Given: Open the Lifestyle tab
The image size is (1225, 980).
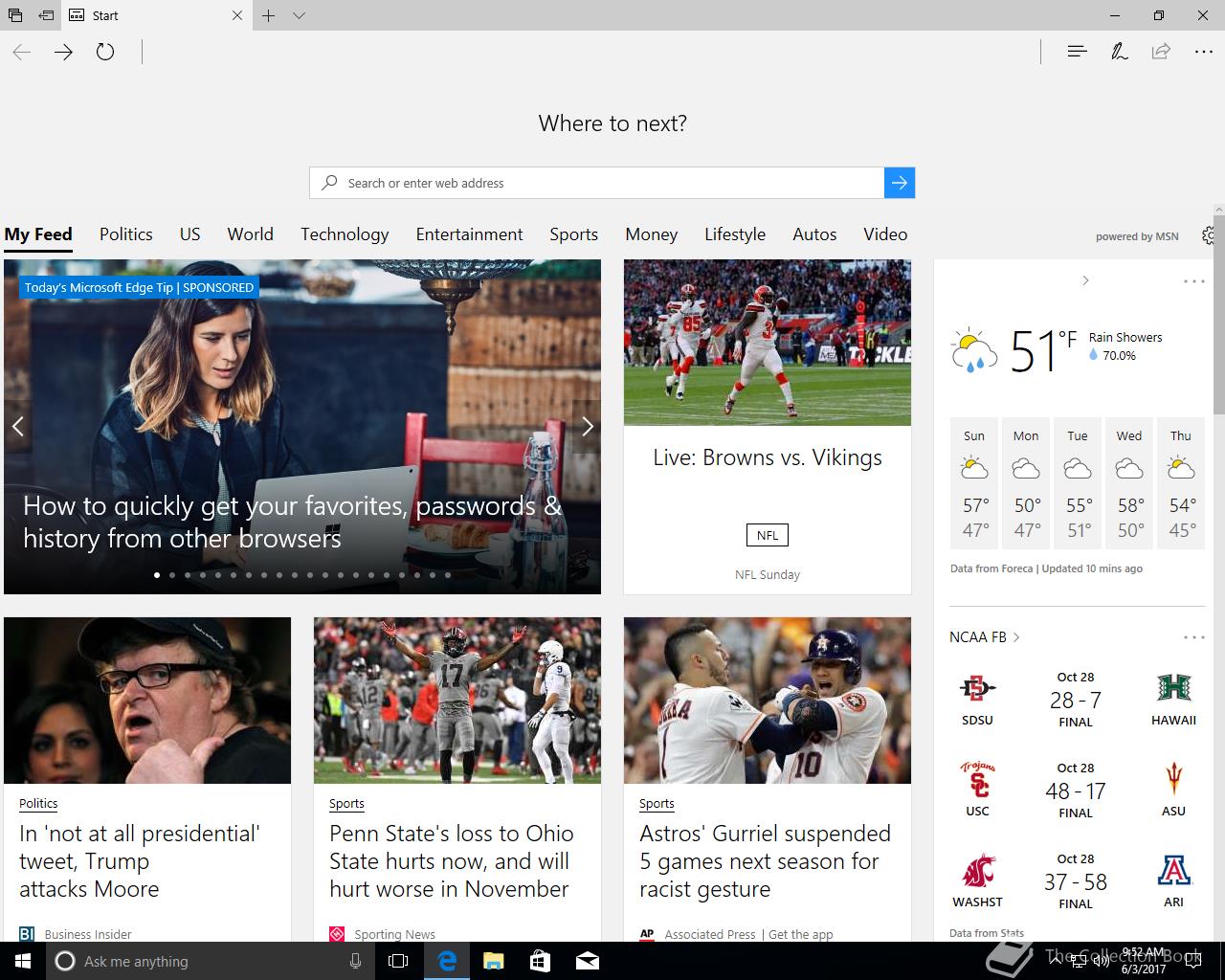Looking at the screenshot, I should click(x=735, y=234).
